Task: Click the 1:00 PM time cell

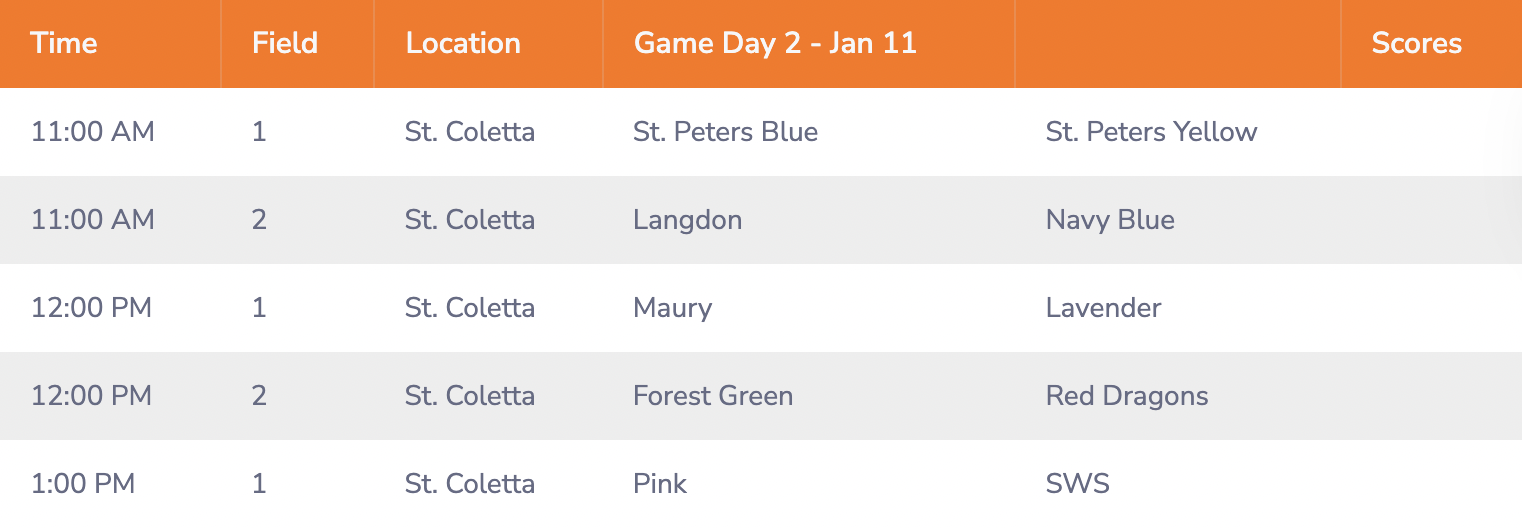Action: [x=83, y=484]
